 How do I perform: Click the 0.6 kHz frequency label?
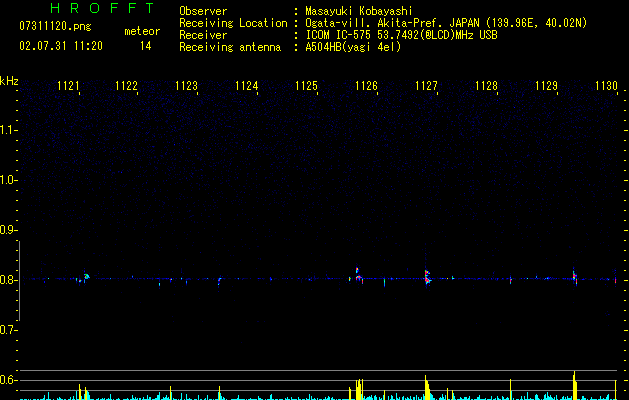[x=8, y=380]
